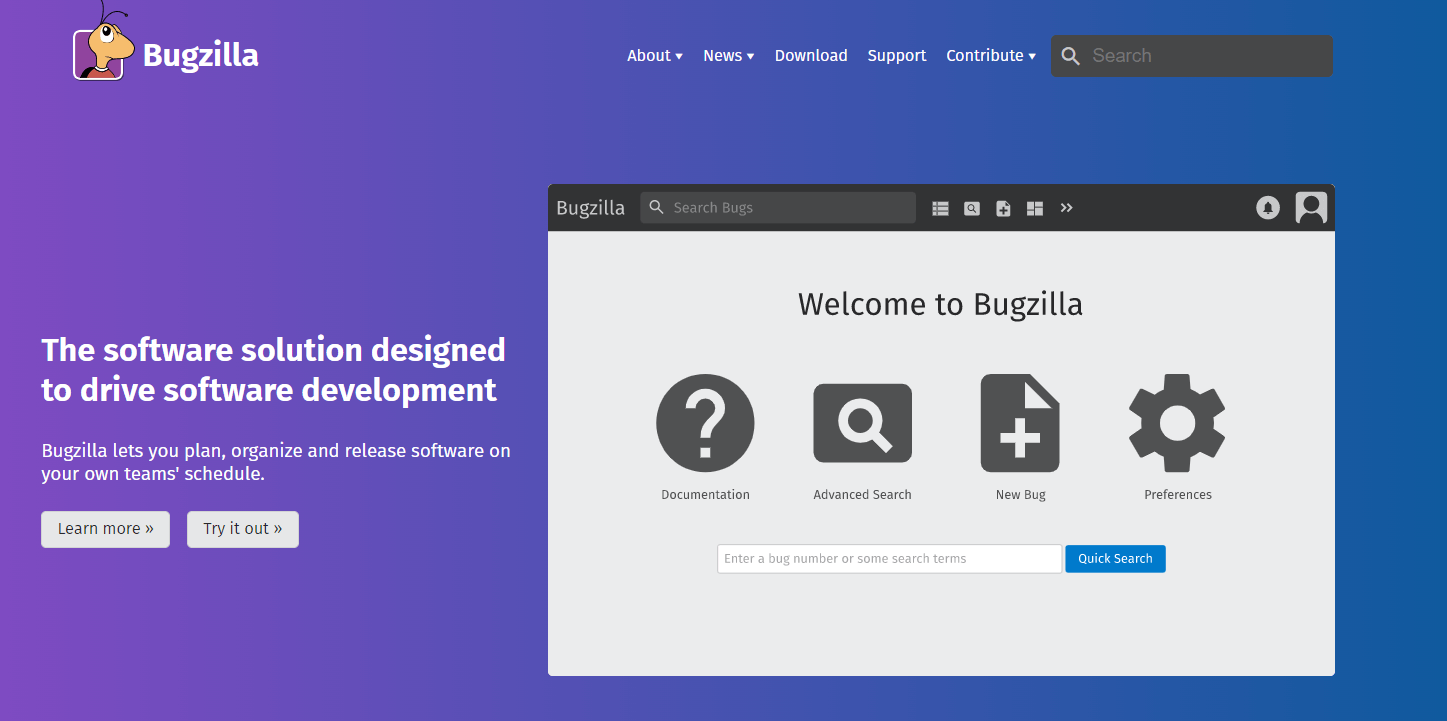Focus the Search Bugs field

pyautogui.click(x=778, y=207)
